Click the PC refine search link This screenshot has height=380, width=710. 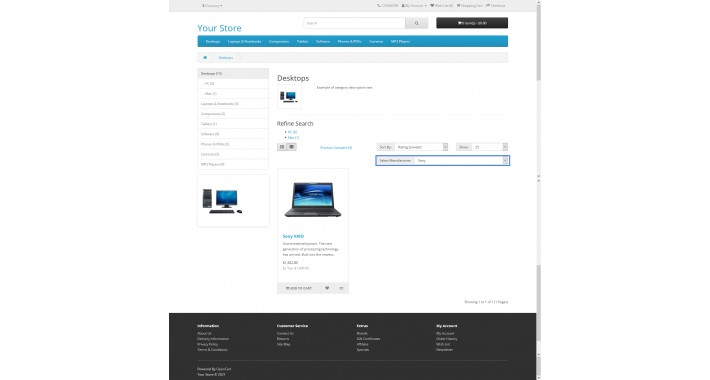(292, 132)
